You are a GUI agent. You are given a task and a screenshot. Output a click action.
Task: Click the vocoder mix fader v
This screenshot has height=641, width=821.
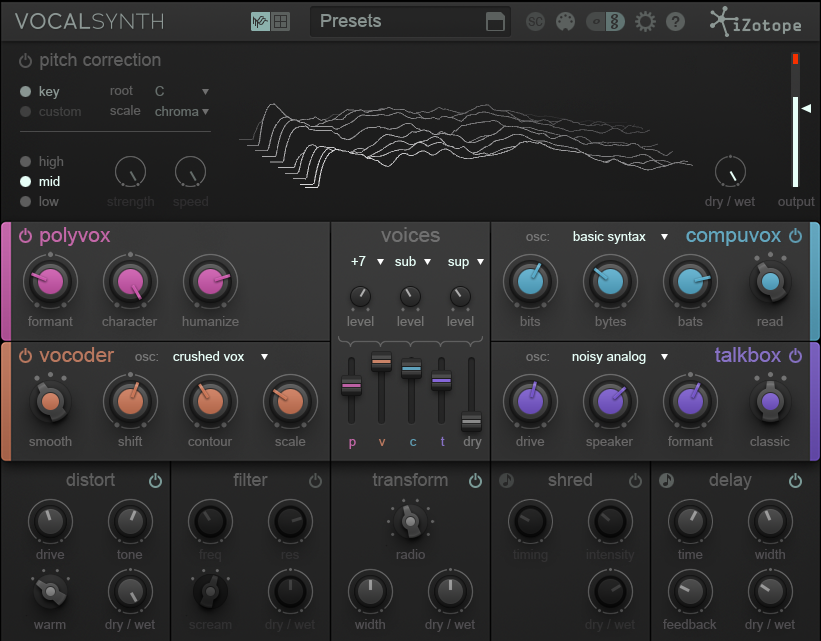coord(381,361)
